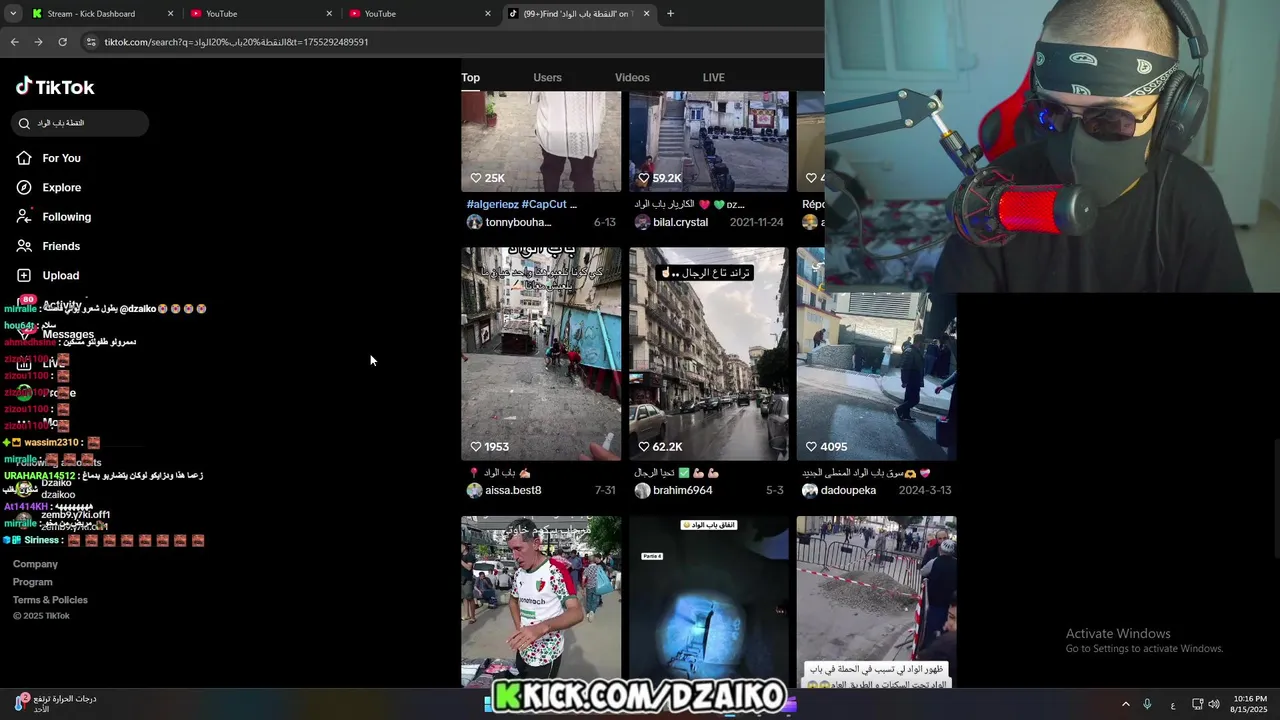Open the Friends page
Screen dimensions: 1280x720
(48, 246)
